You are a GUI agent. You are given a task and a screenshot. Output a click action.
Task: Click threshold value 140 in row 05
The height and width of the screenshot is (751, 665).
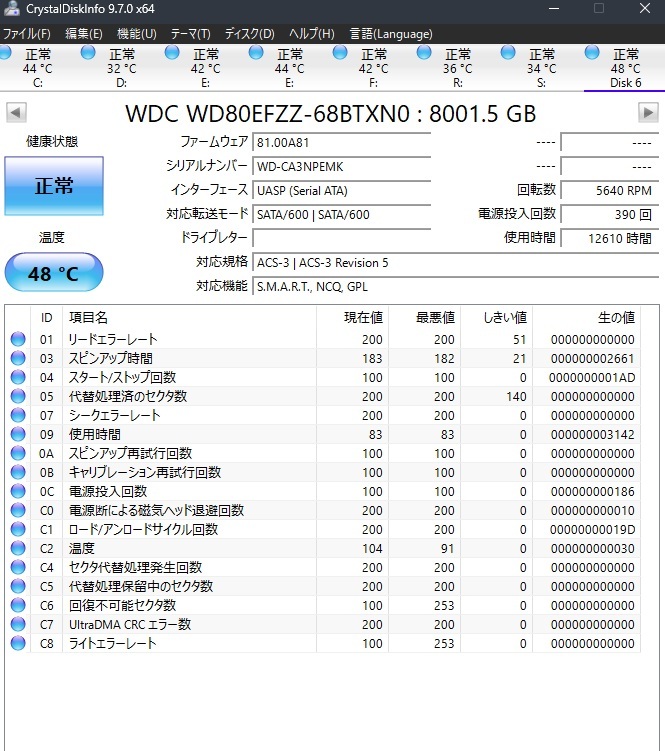click(x=516, y=397)
